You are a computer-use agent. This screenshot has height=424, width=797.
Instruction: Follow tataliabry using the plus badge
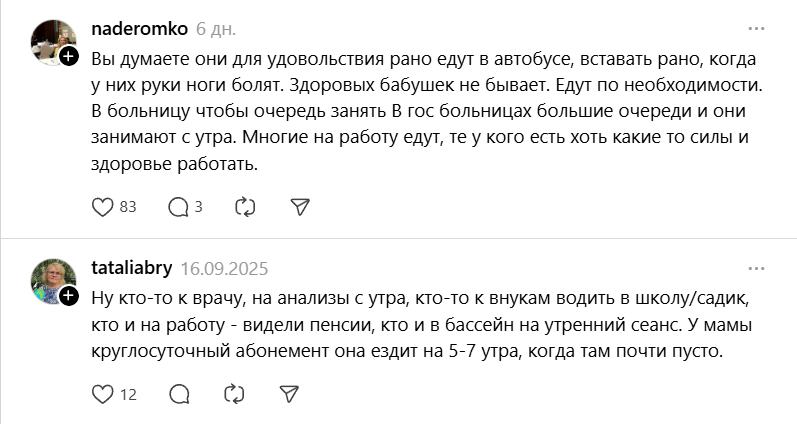coord(68,297)
